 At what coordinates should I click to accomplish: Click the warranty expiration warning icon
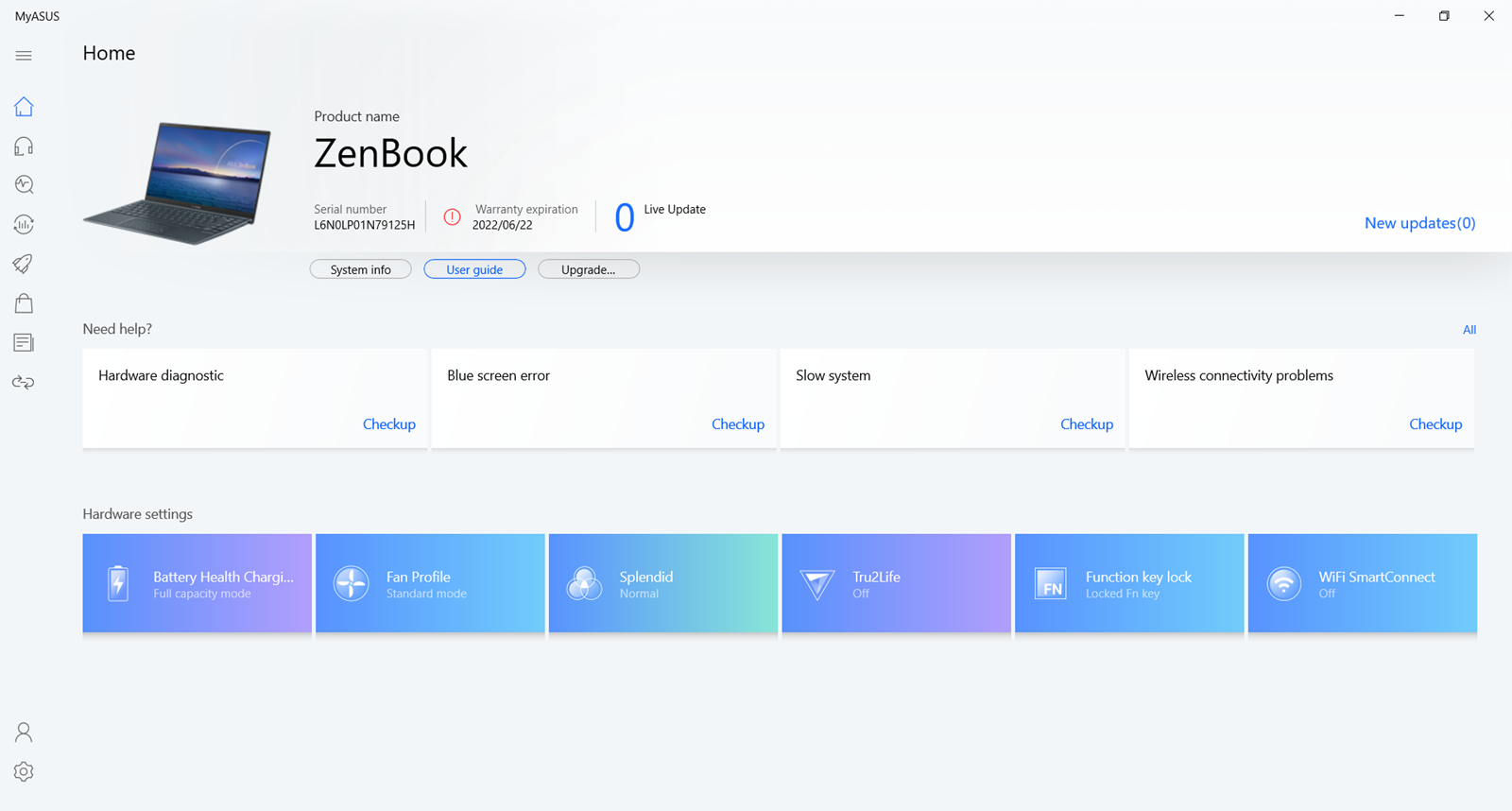tap(453, 217)
